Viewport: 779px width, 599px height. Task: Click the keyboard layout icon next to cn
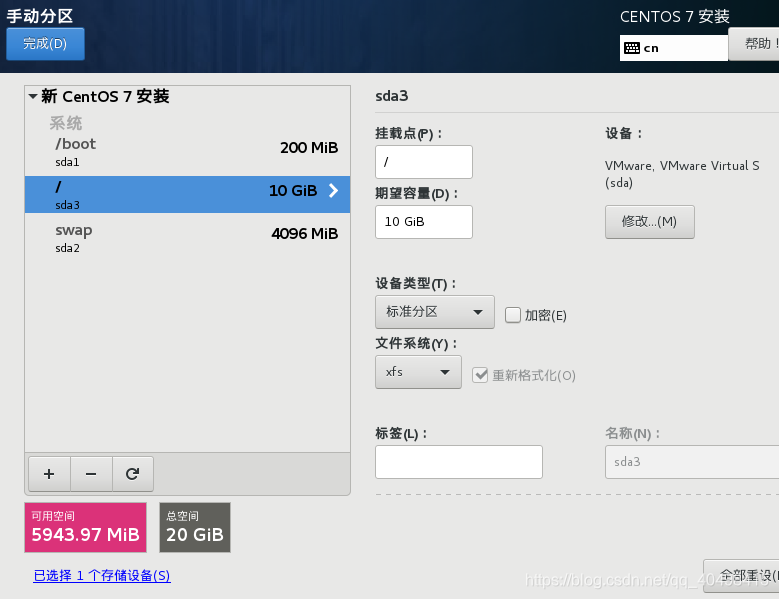[632, 48]
